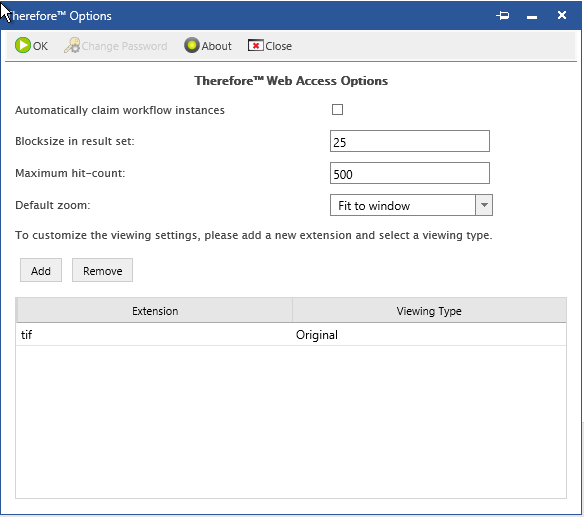Viewport: 584px width, 517px height.
Task: Enable Automatically claim workflow instances checkbox
Action: point(337,110)
